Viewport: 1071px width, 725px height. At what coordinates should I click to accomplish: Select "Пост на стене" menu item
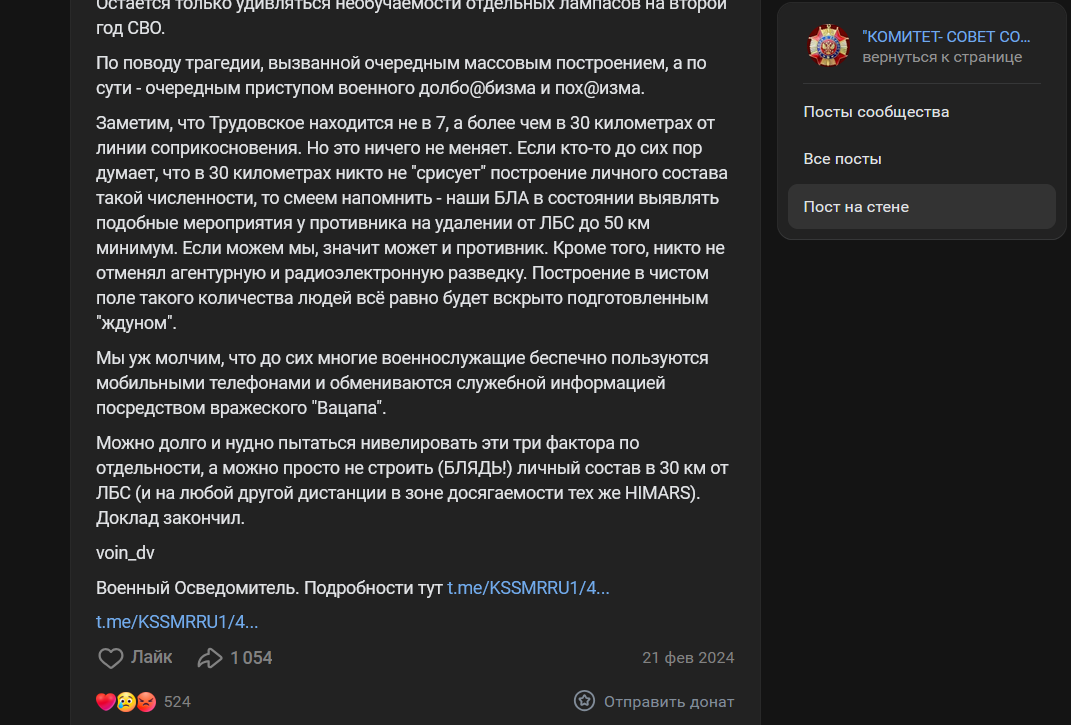pyautogui.click(x=856, y=207)
